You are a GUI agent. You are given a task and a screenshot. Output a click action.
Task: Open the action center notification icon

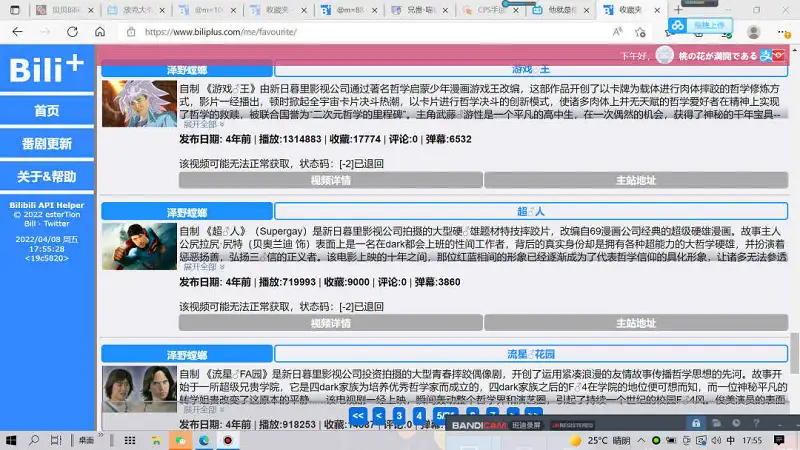(779, 440)
